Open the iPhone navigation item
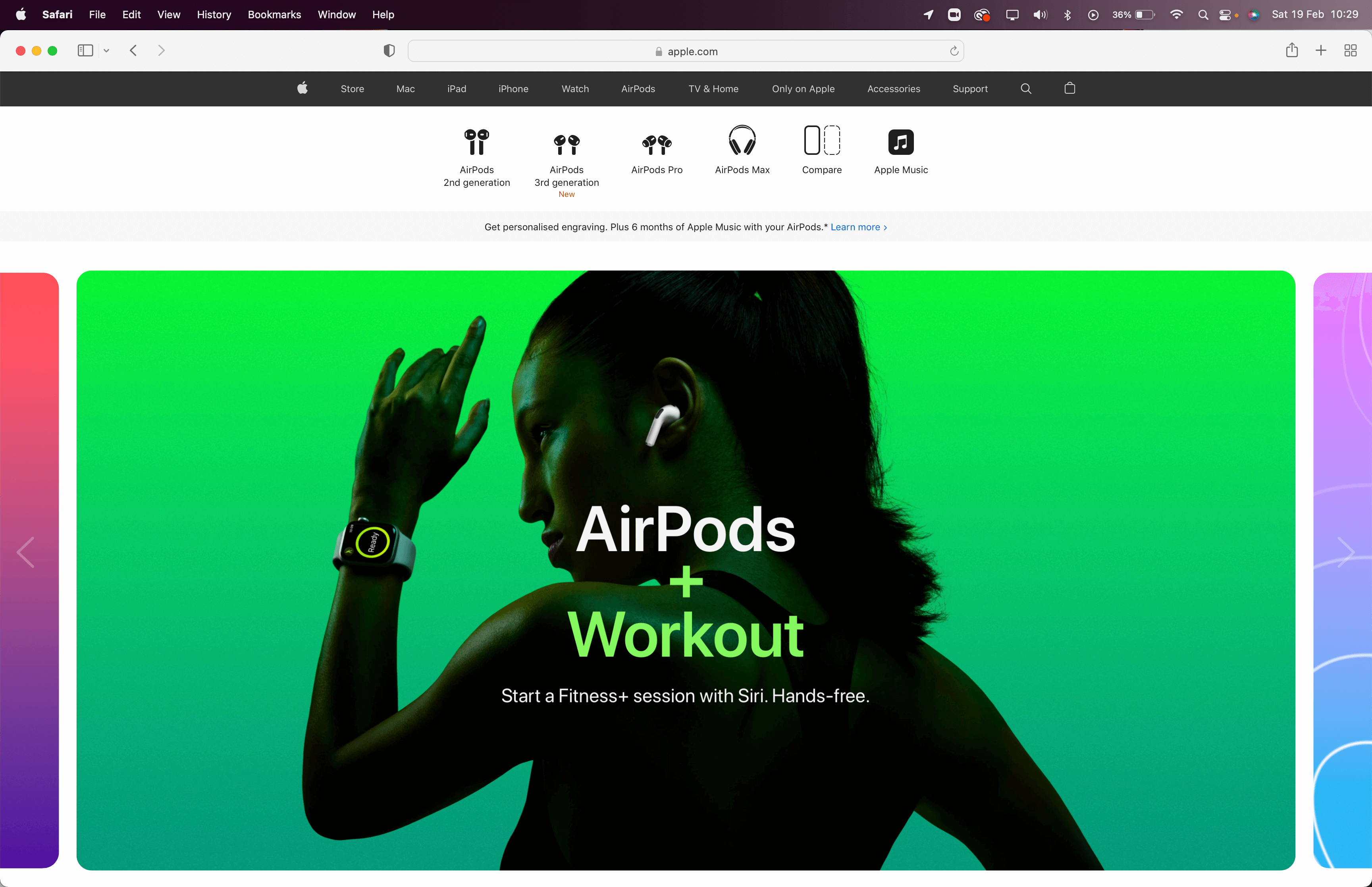Image resolution: width=1372 pixels, height=887 pixels. click(x=514, y=89)
